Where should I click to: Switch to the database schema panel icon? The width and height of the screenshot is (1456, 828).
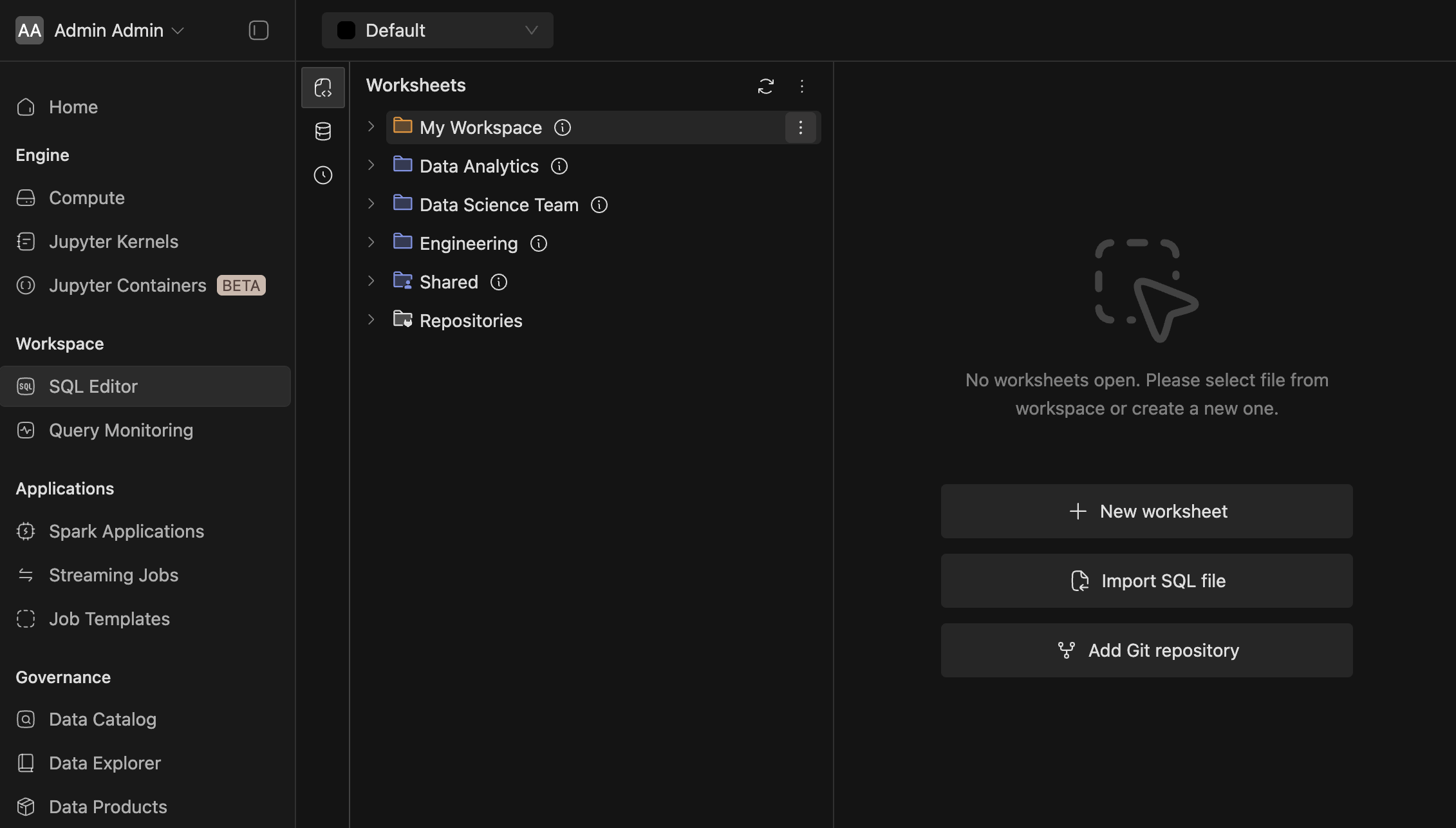323,131
